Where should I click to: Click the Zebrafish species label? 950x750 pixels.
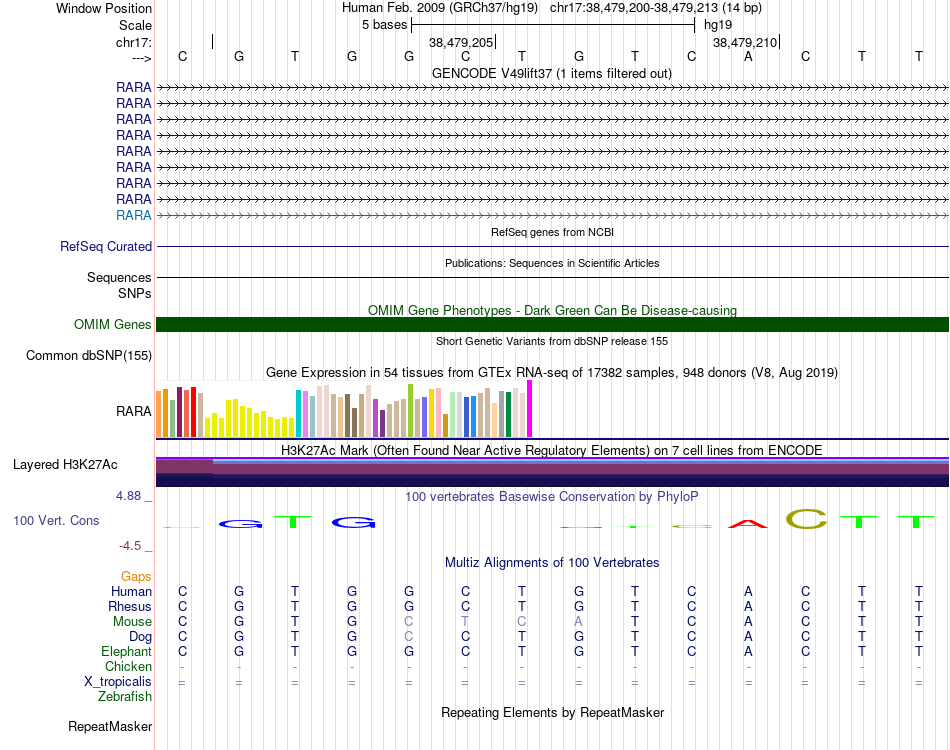point(125,697)
